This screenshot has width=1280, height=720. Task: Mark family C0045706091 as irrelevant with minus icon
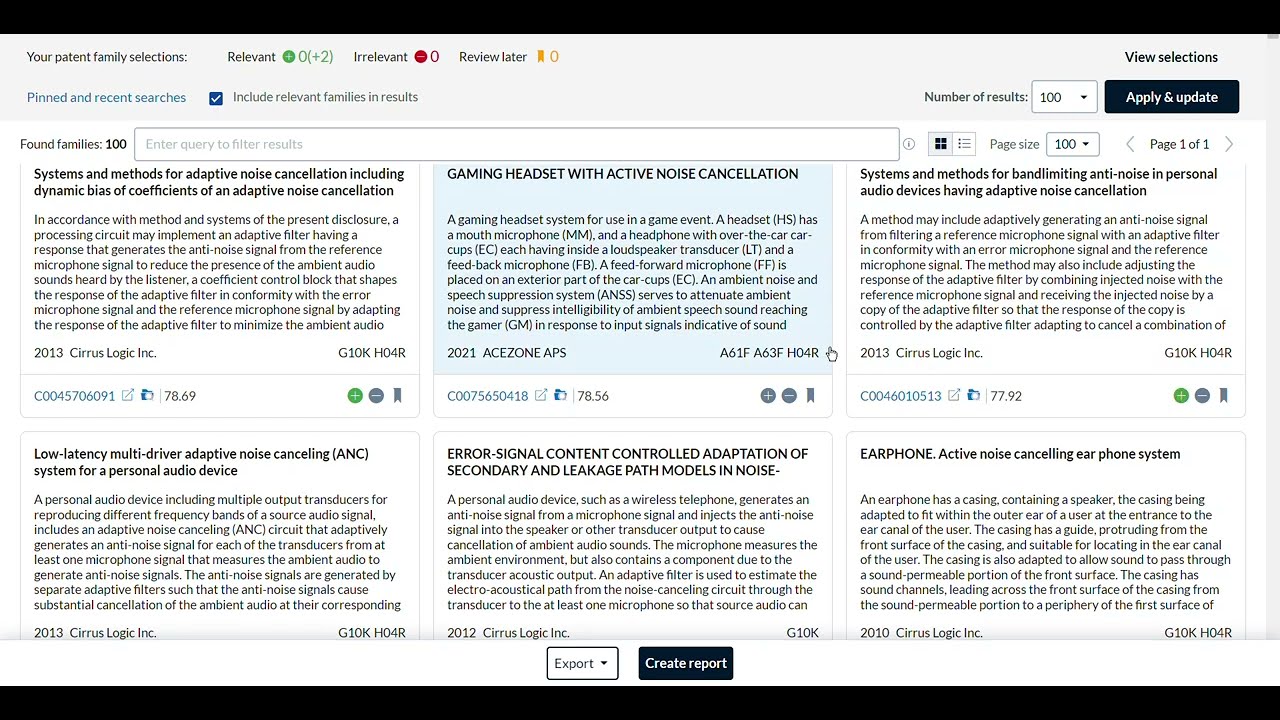376,396
